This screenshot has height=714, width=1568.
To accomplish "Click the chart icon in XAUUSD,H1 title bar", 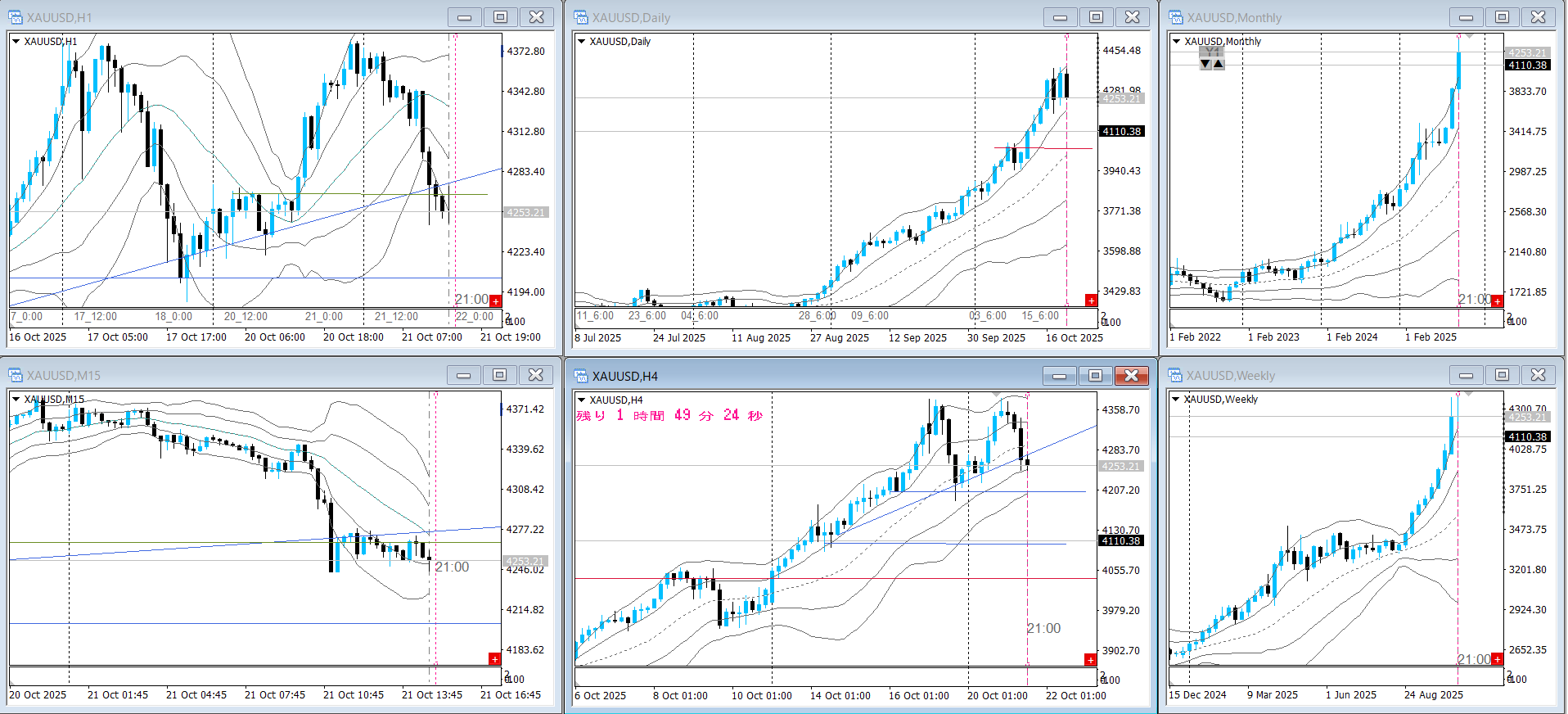I will [x=16, y=17].
